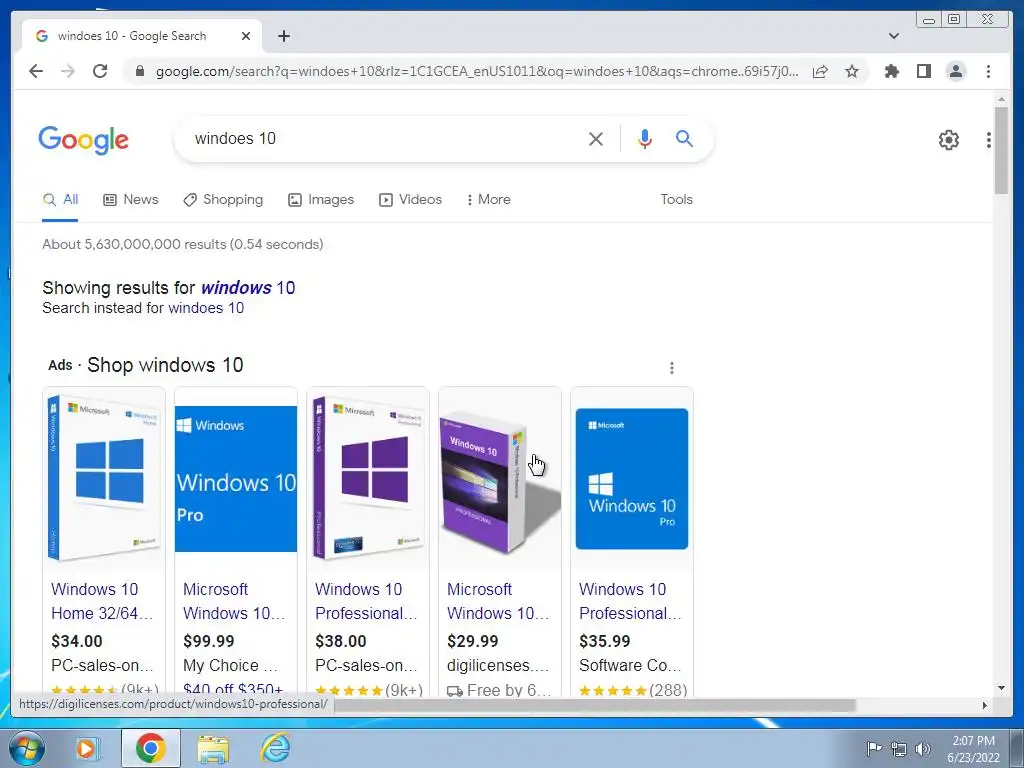Viewport: 1024px width, 768px height.
Task: Click the vertical scrollbar thumb
Action: coord(1001,150)
